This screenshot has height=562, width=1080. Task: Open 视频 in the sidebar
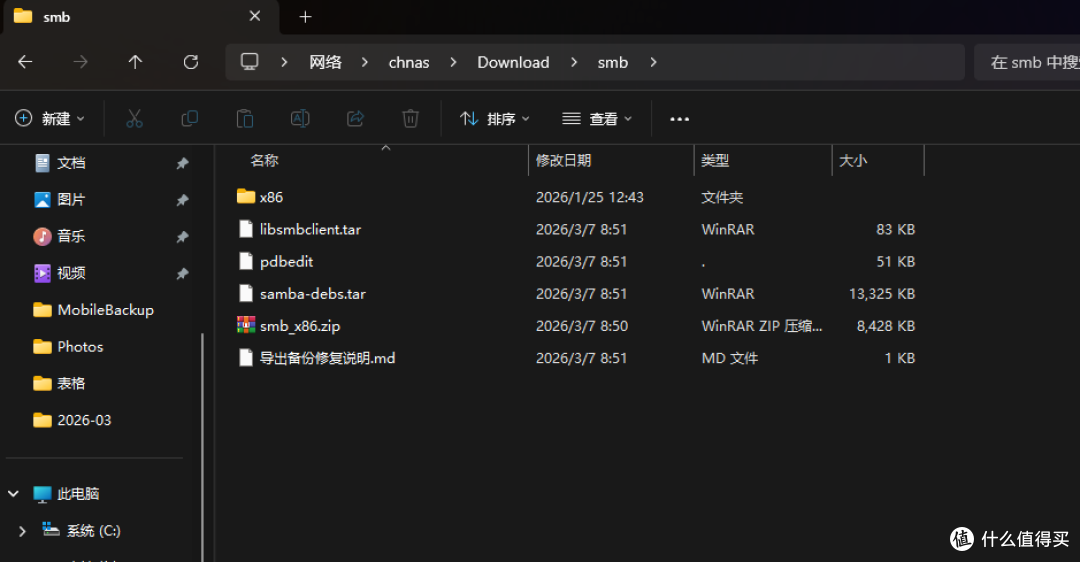point(71,273)
